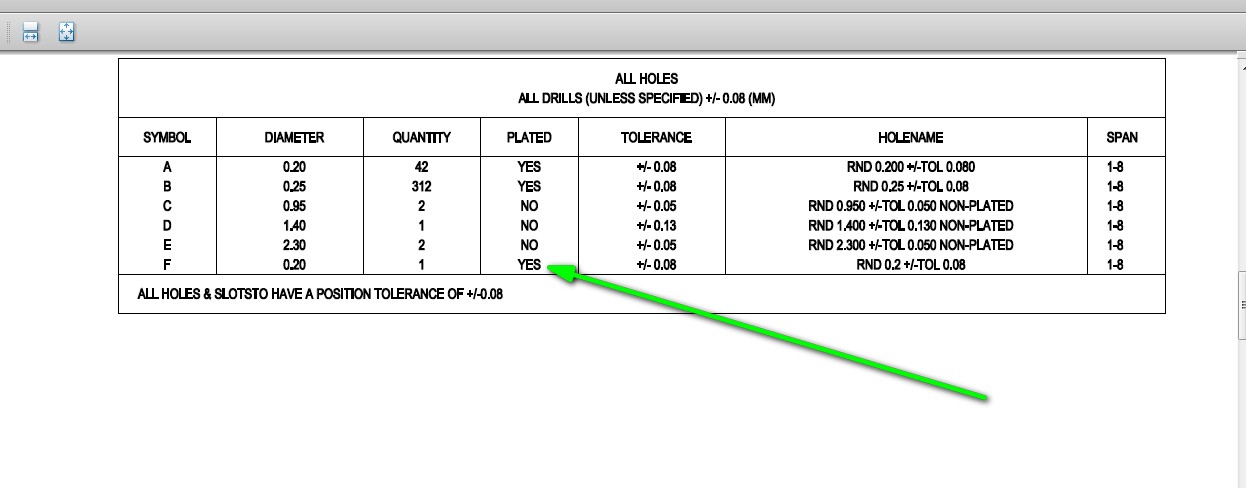Select the 'ALL DRILLS (UNLESS SPECIFIED)' subtitle line
The width and height of the screenshot is (1246, 488).
pyautogui.click(x=646, y=98)
